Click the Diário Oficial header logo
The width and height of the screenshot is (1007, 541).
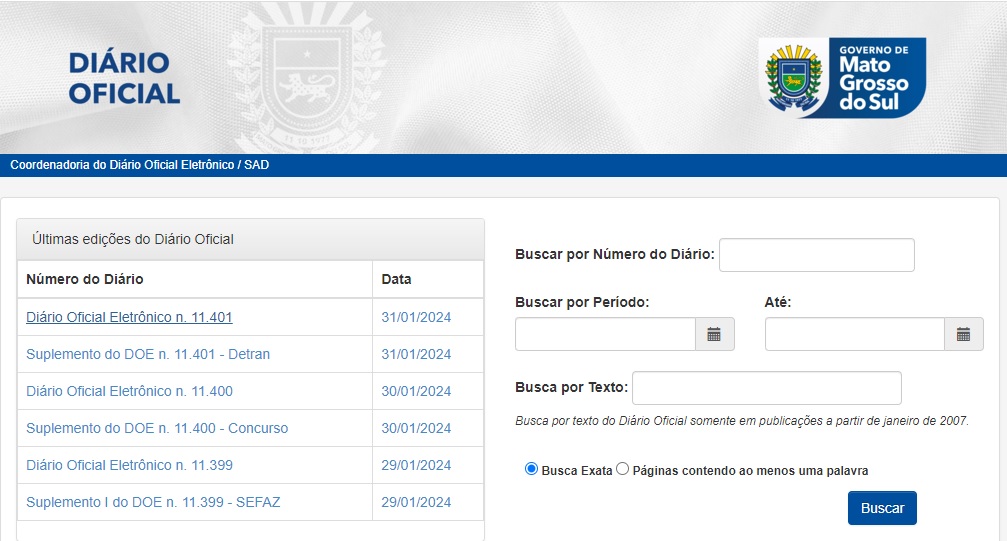(x=124, y=78)
